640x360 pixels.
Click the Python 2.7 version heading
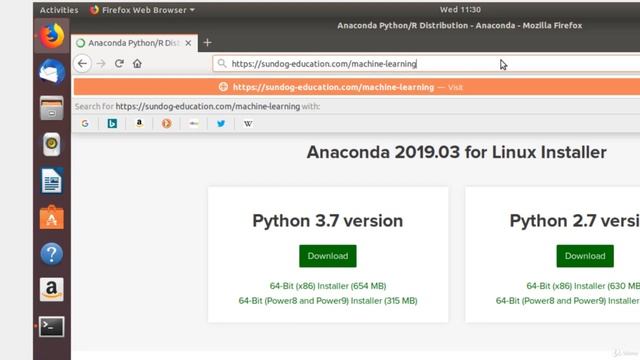click(x=575, y=221)
